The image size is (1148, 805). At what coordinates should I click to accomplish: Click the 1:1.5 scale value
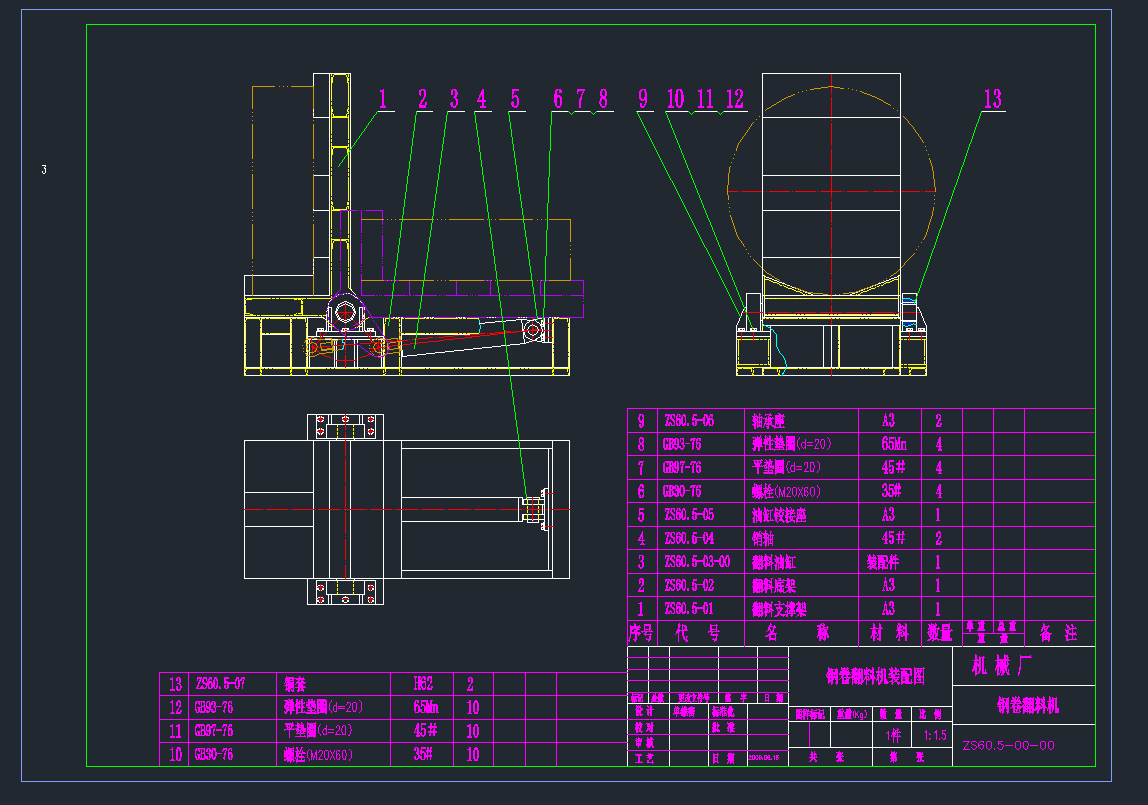935,735
